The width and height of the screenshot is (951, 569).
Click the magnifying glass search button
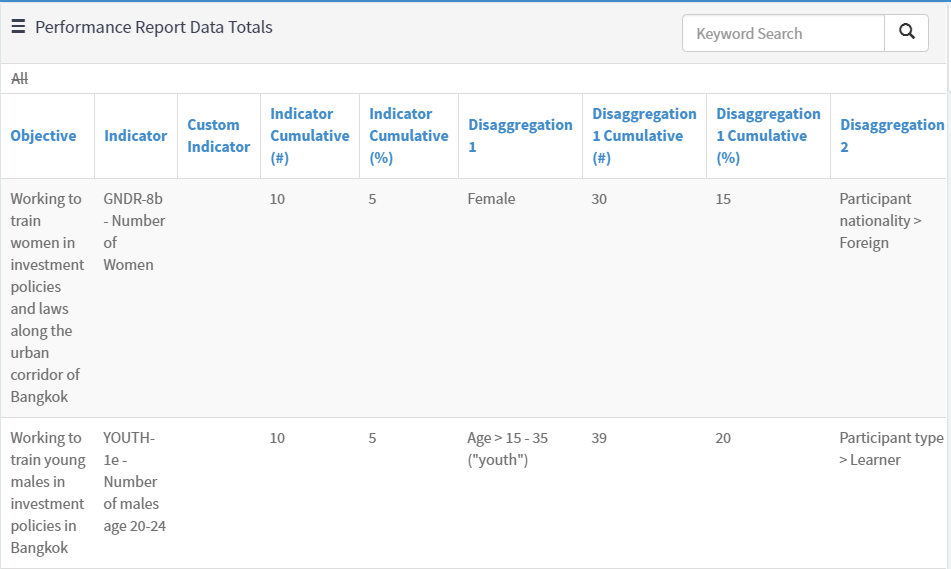[x=906, y=33]
